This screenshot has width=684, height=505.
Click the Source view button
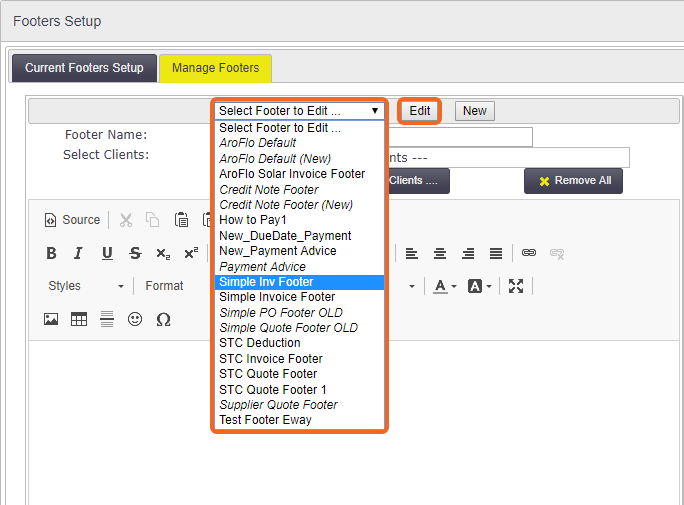pyautogui.click(x=72, y=220)
